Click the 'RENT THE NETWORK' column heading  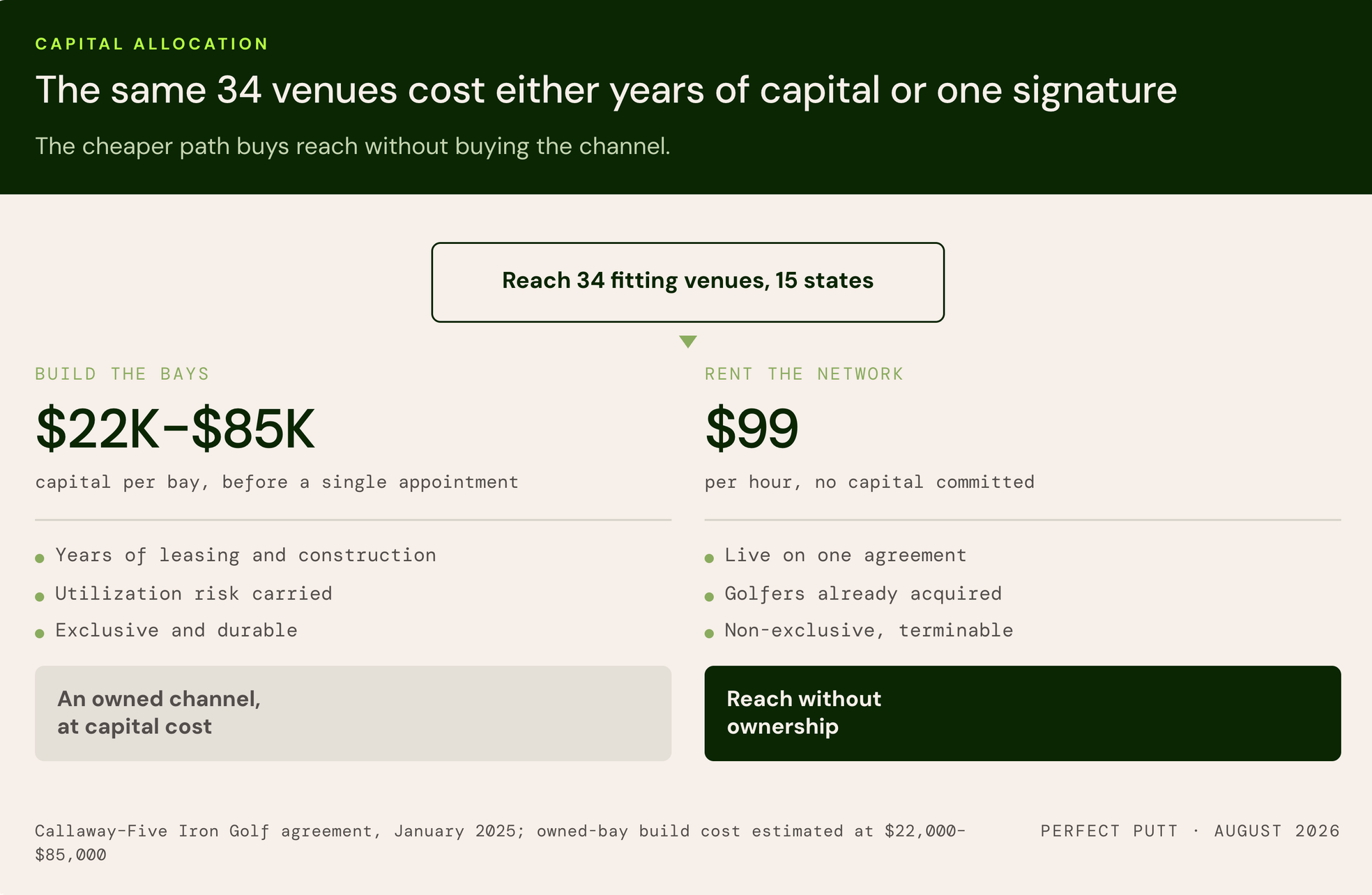(x=804, y=374)
